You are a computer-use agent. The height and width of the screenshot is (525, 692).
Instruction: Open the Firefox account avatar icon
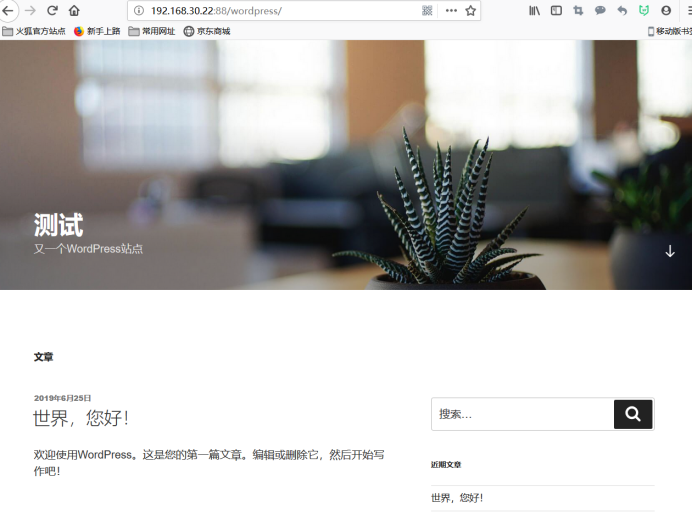[x=666, y=11]
